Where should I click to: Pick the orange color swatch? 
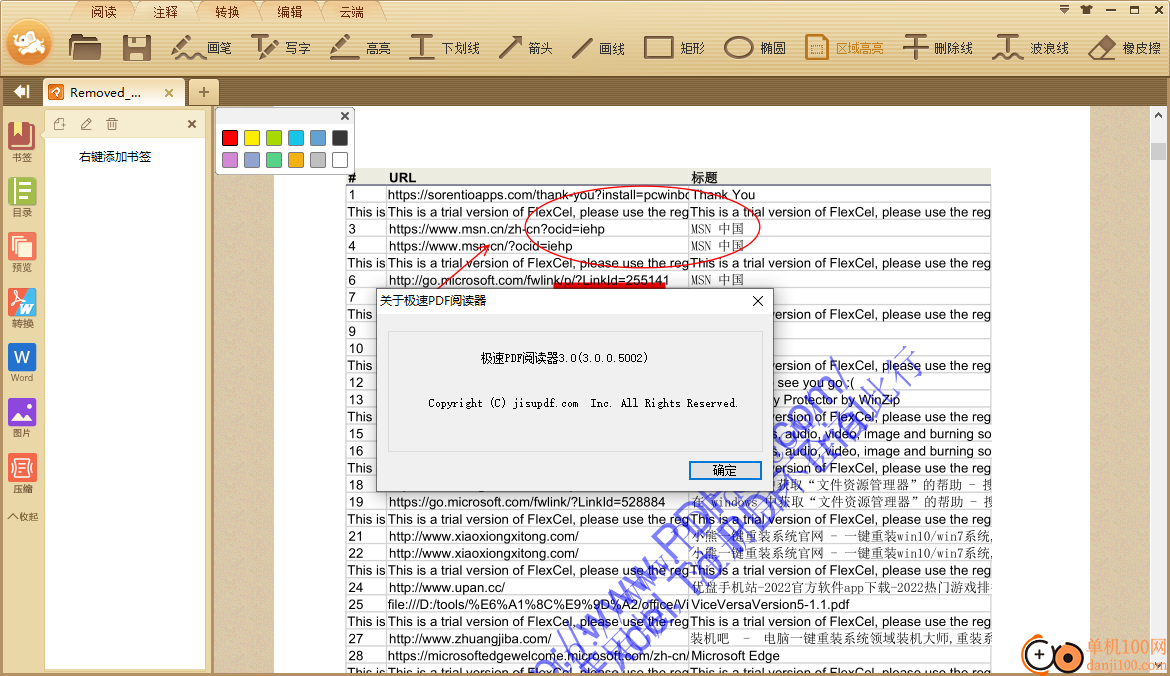pyautogui.click(x=296, y=160)
